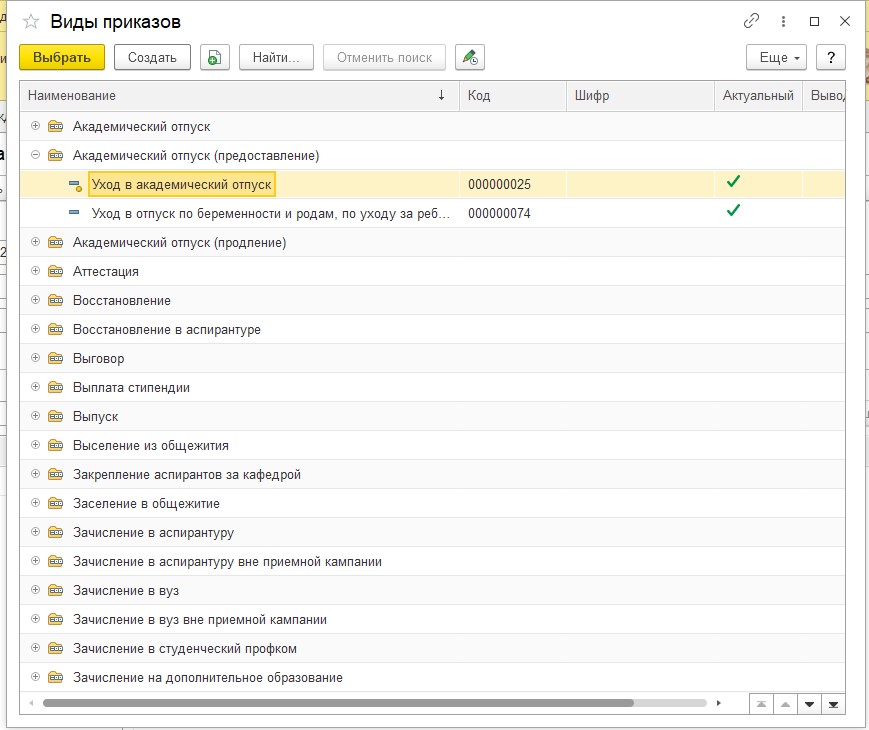Viewport: 869px width, 730px height.
Task: Jump to list bottom arrow button
Action: (x=833, y=704)
